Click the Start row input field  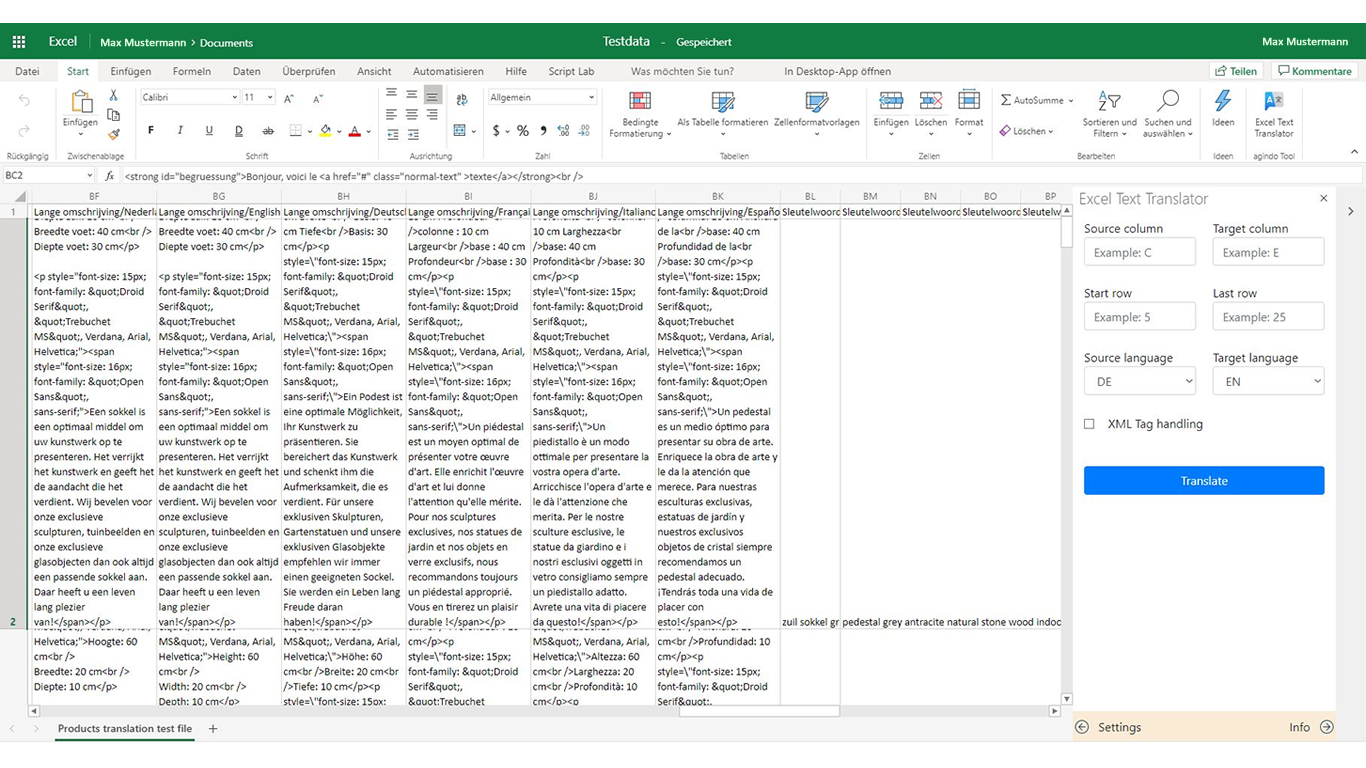[x=1140, y=317]
